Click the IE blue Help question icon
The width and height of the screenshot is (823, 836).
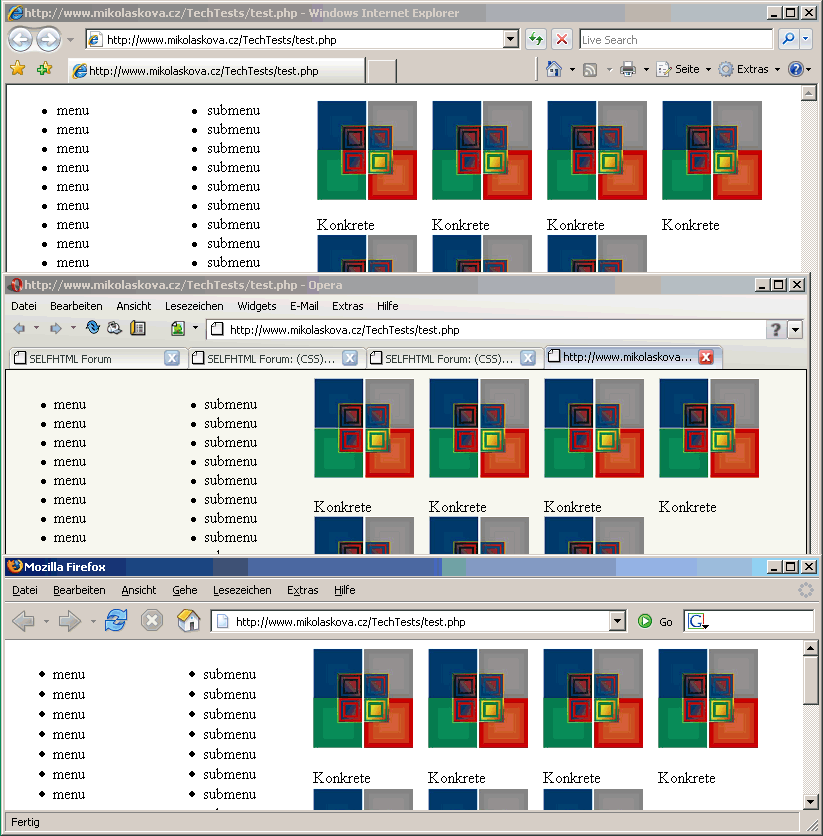tap(795, 69)
